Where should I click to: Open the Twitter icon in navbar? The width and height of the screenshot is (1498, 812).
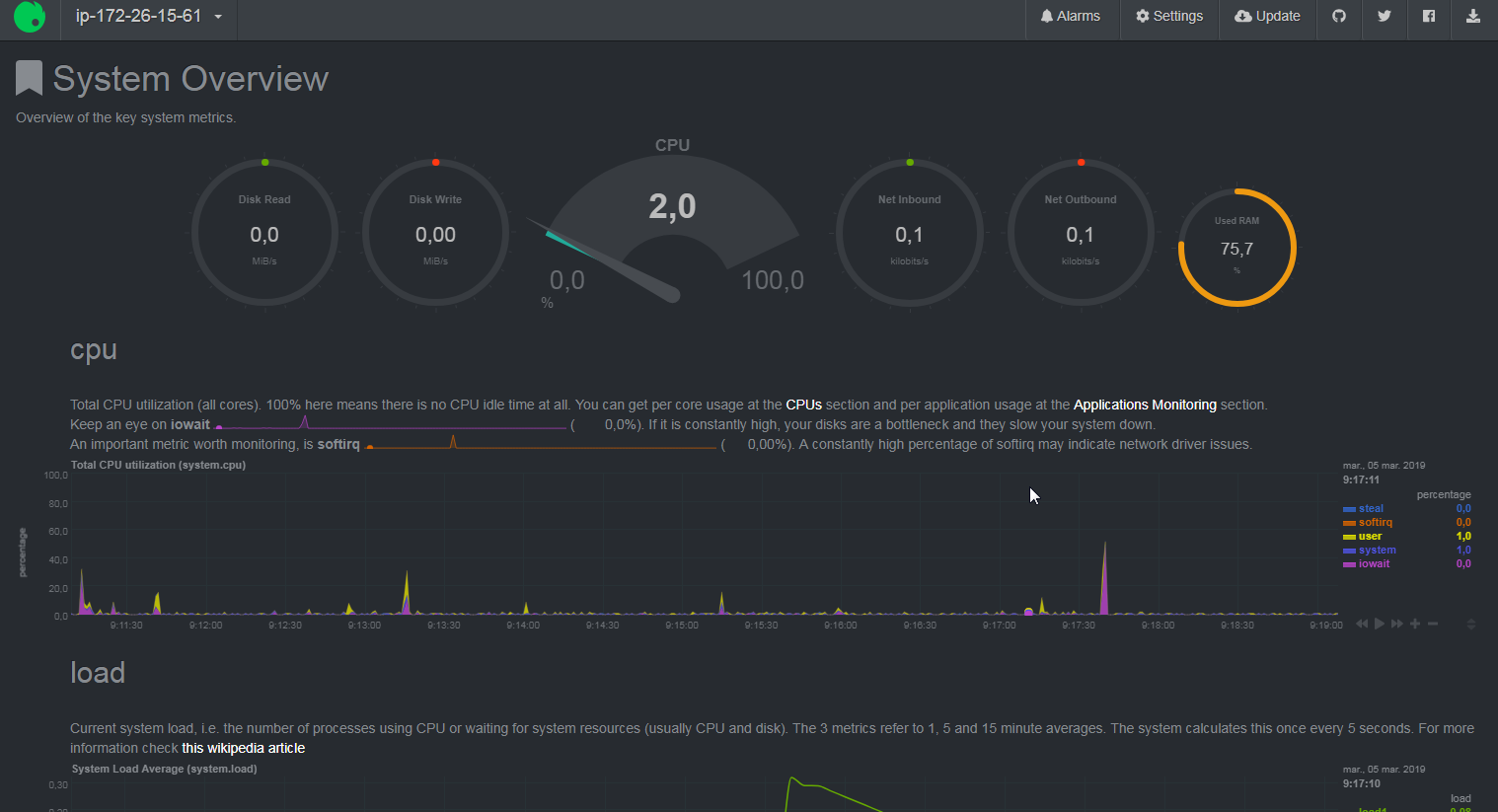tap(1384, 17)
